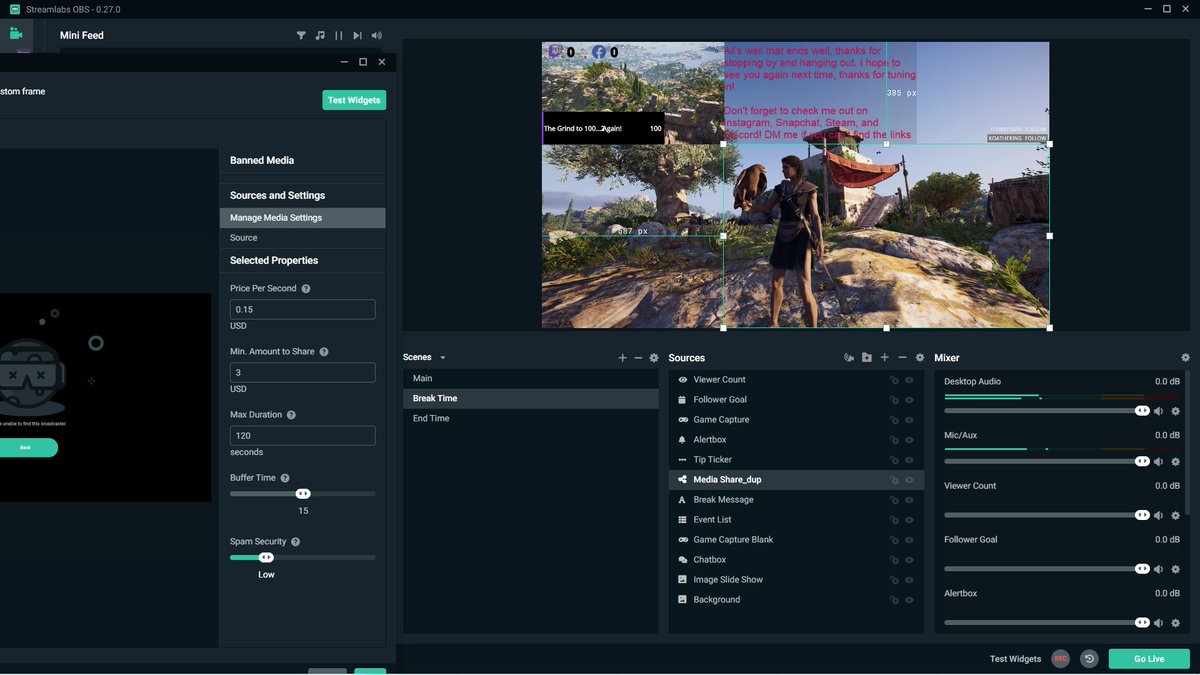This screenshot has width=1200, height=675.
Task: Open the Banned Media section
Action: [x=262, y=160]
